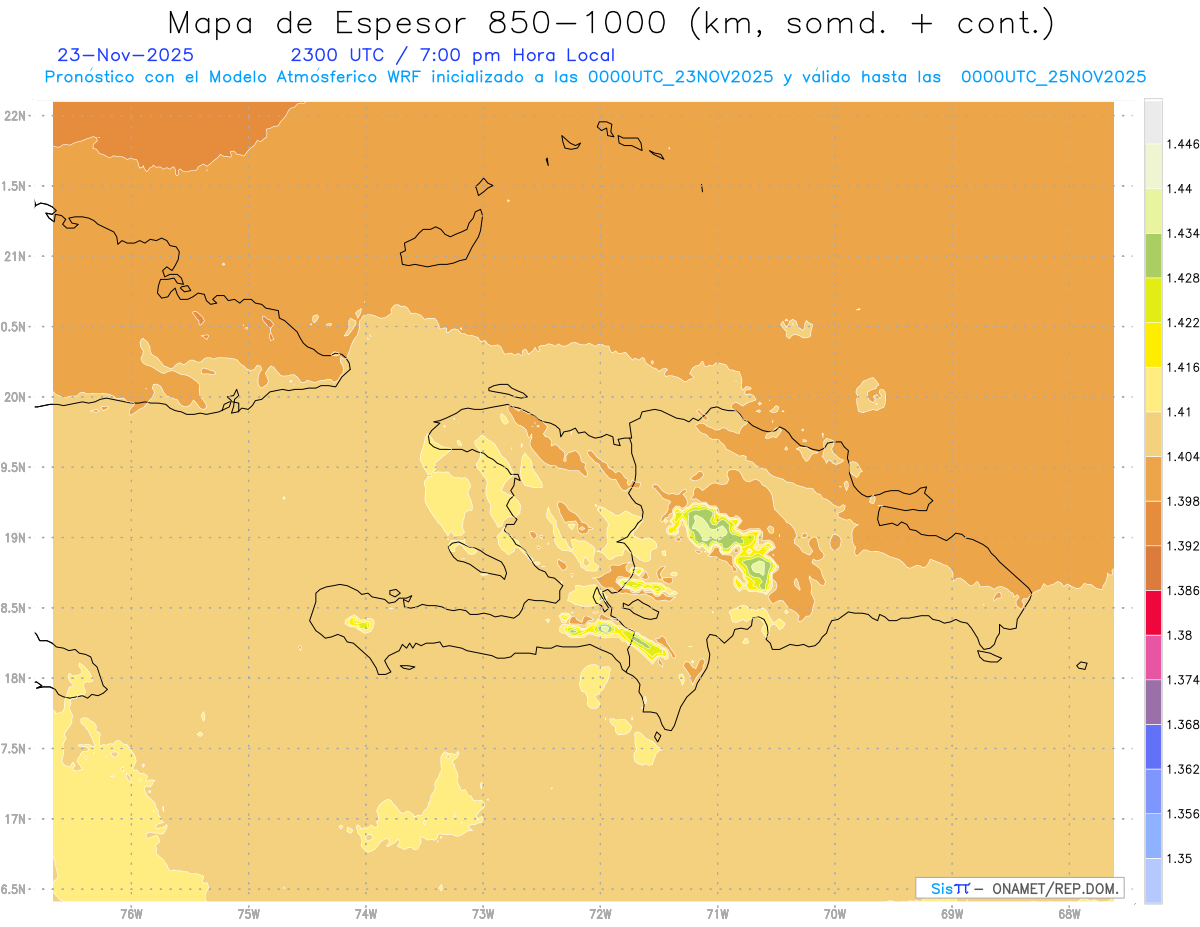Screen dimensions: 1200x927
Task: Pick the pink 1.374–1.38 legend swatch
Action: tap(1153, 657)
